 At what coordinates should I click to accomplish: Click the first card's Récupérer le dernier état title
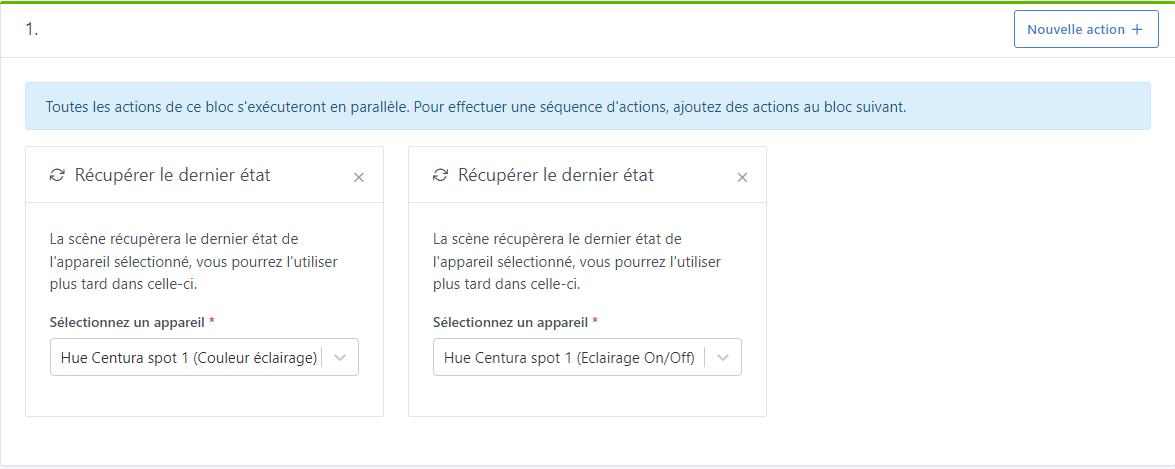click(172, 175)
